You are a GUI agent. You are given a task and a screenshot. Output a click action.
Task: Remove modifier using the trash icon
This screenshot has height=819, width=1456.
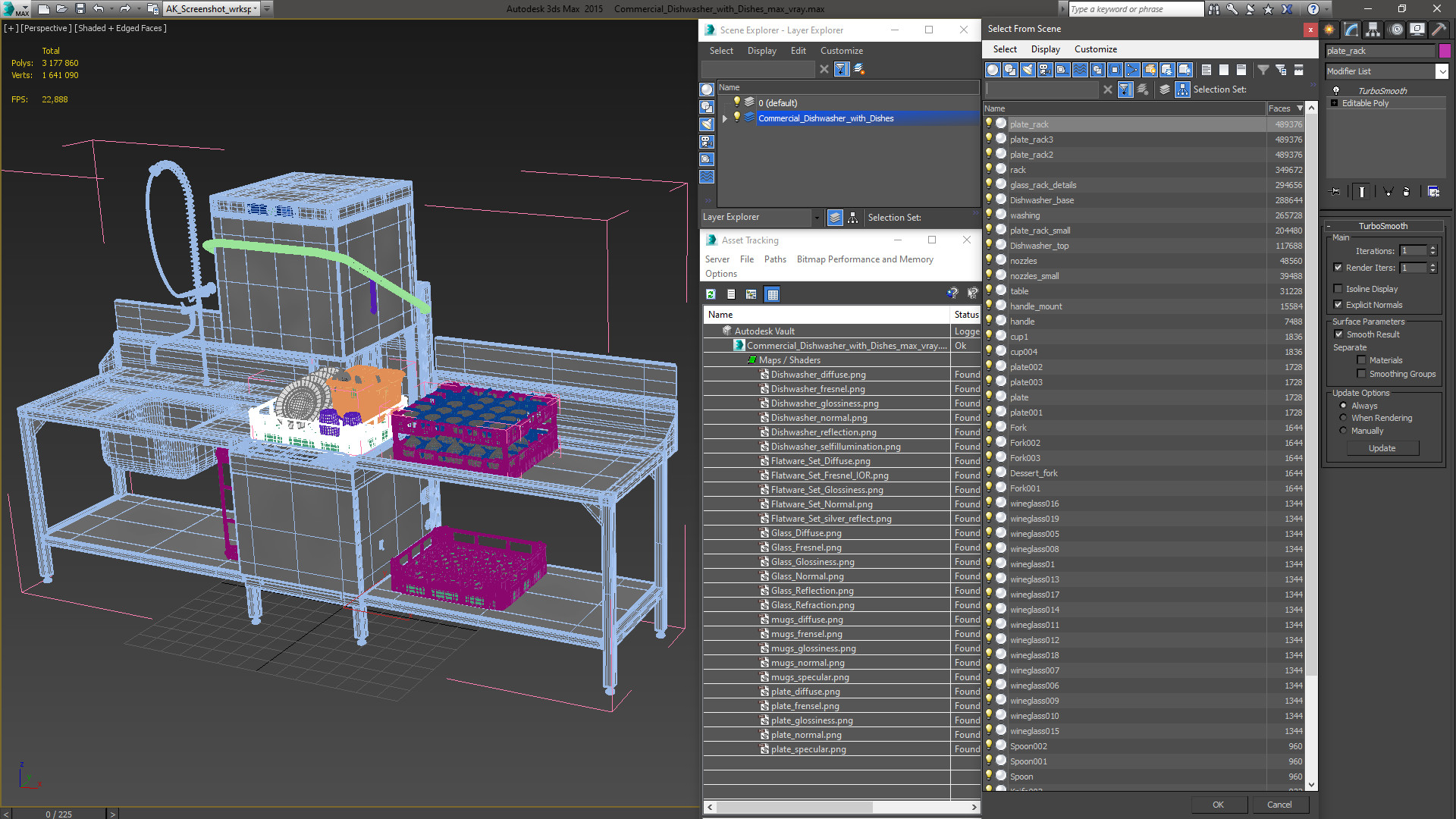click(x=1407, y=192)
